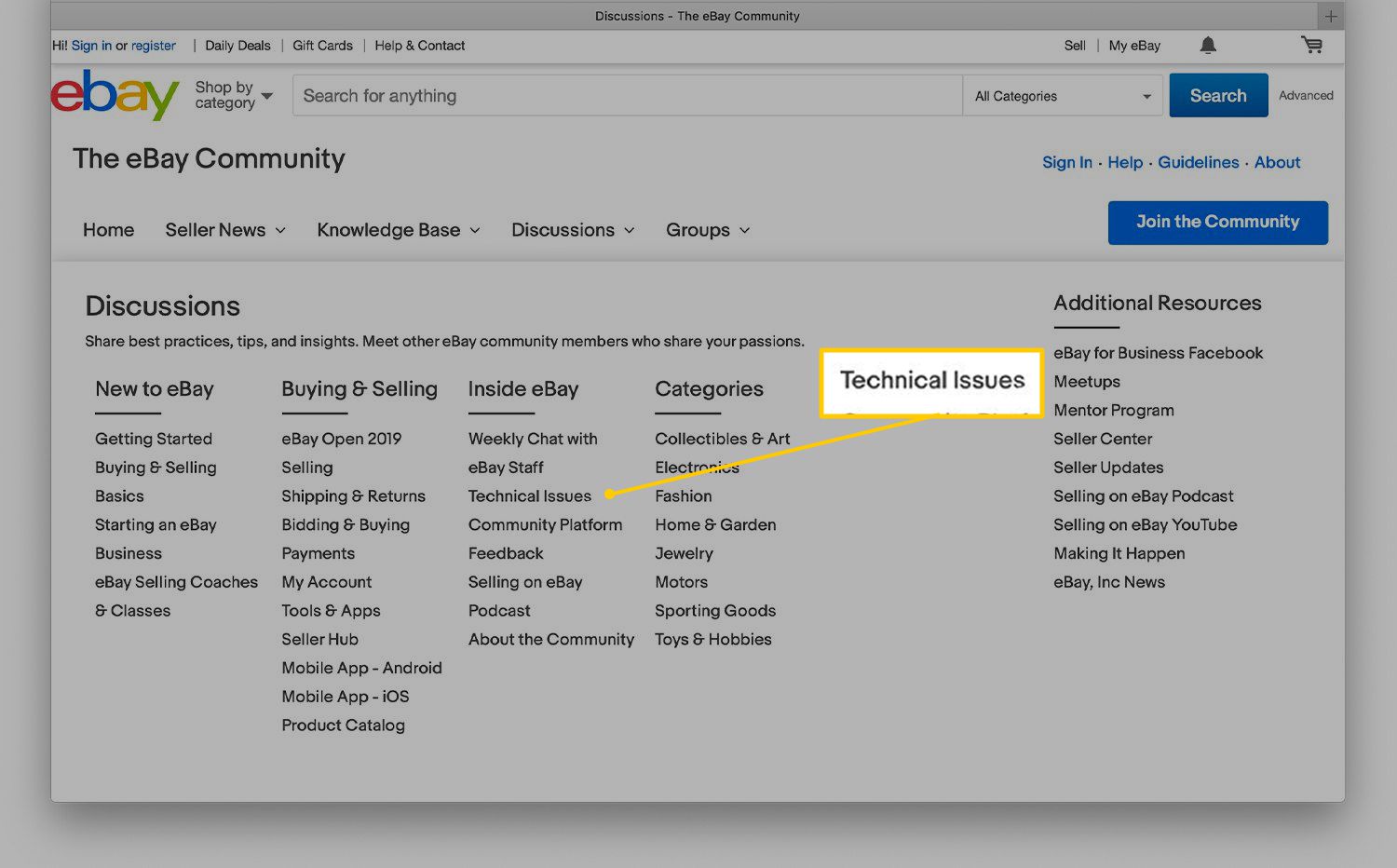Open Tools & Apps board
The image size is (1397, 868).
click(332, 611)
